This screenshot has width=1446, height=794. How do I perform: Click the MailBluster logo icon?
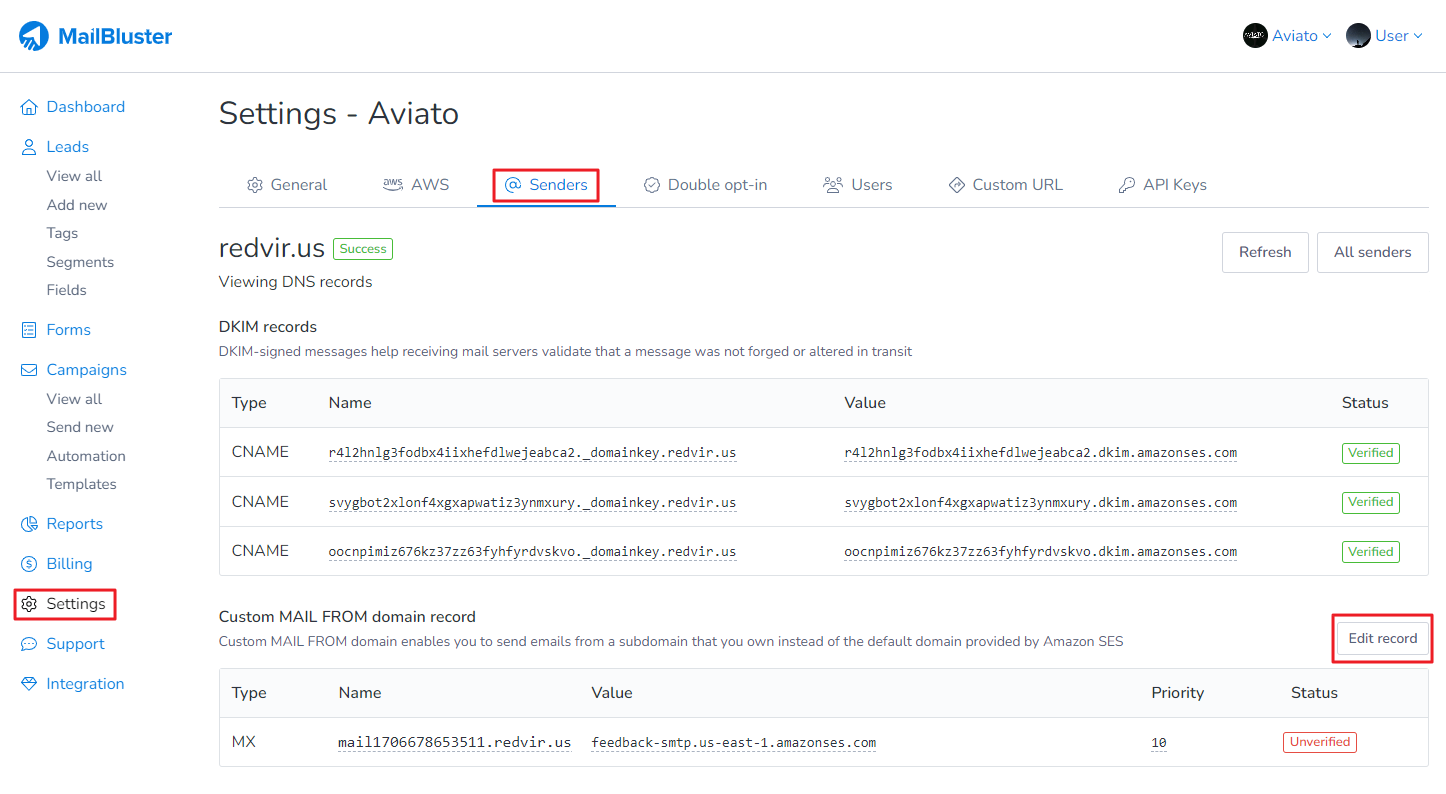tap(34, 37)
